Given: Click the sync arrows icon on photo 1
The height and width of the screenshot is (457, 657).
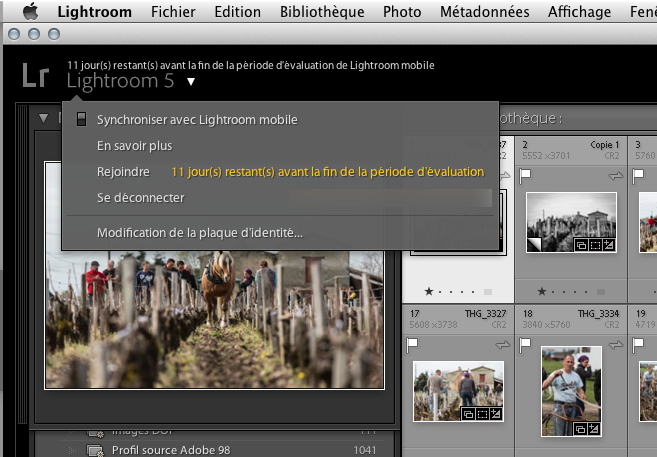Looking at the screenshot, I should (x=505, y=176).
